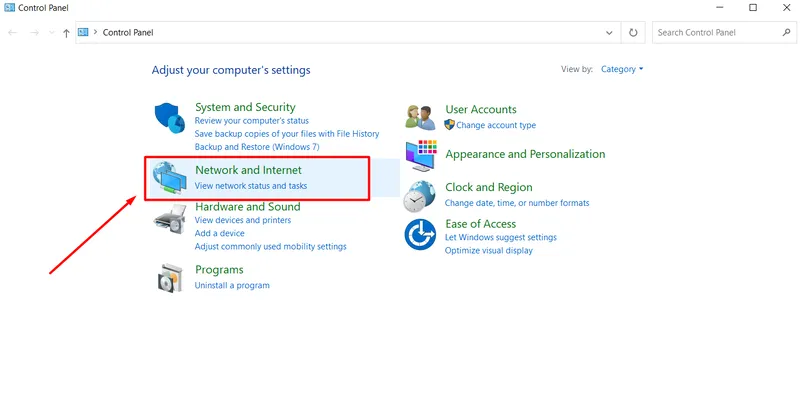This screenshot has width=800, height=417.
Task: Click the search magnifier icon
Action: click(x=786, y=32)
